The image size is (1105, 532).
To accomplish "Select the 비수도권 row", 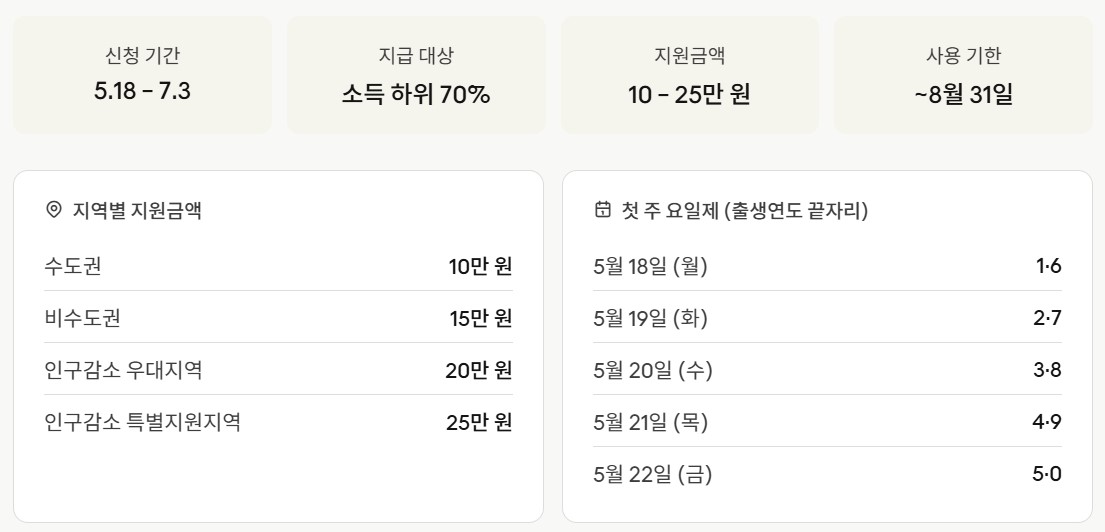I will 278,318.
